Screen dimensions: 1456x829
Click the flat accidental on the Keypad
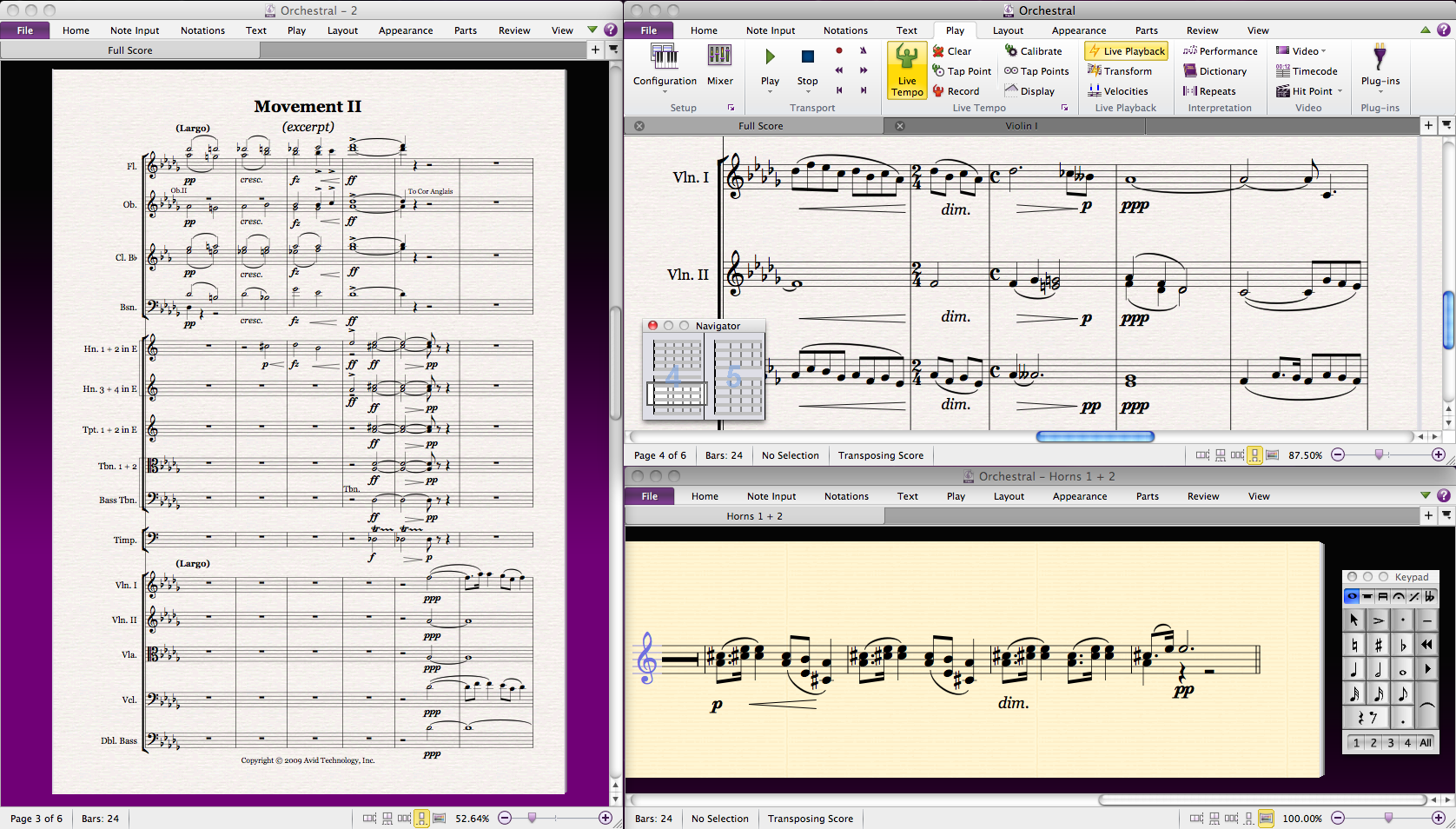click(1402, 645)
